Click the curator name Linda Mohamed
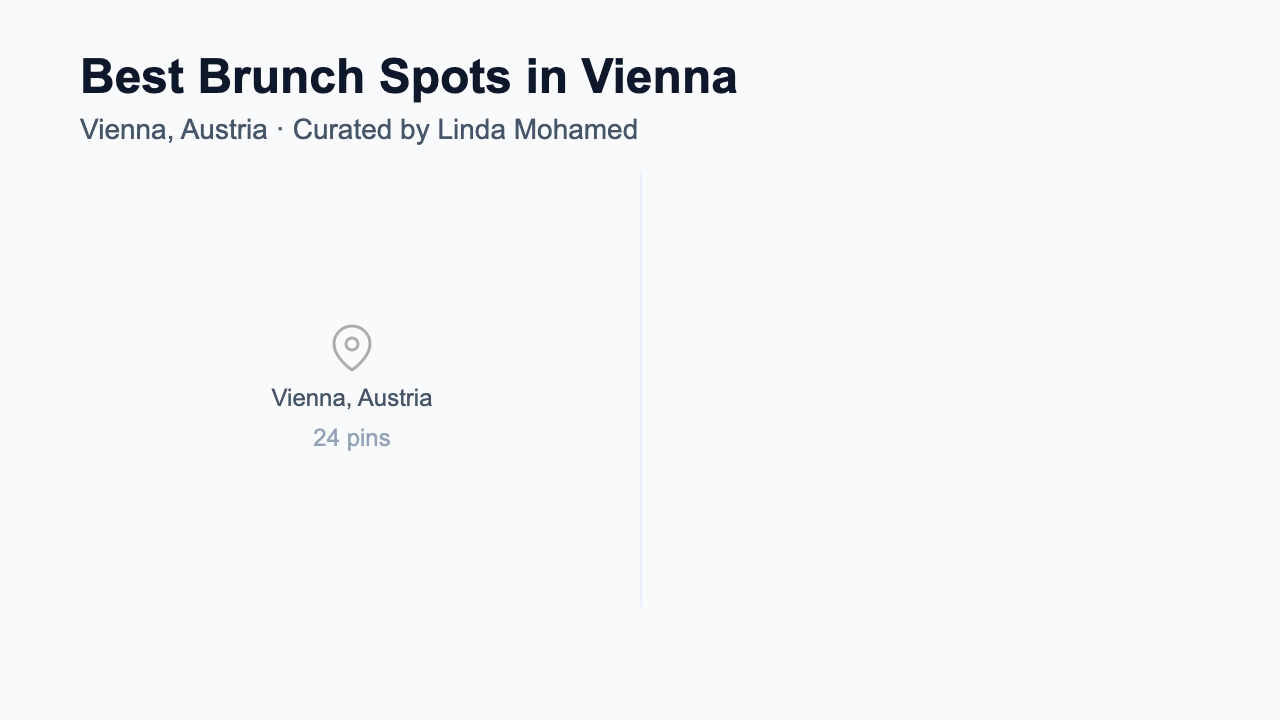The image size is (1280, 720). [537, 130]
